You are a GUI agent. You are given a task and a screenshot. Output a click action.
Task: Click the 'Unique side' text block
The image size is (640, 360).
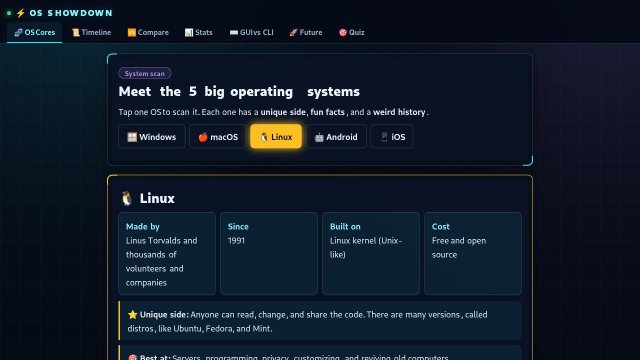tap(320, 321)
